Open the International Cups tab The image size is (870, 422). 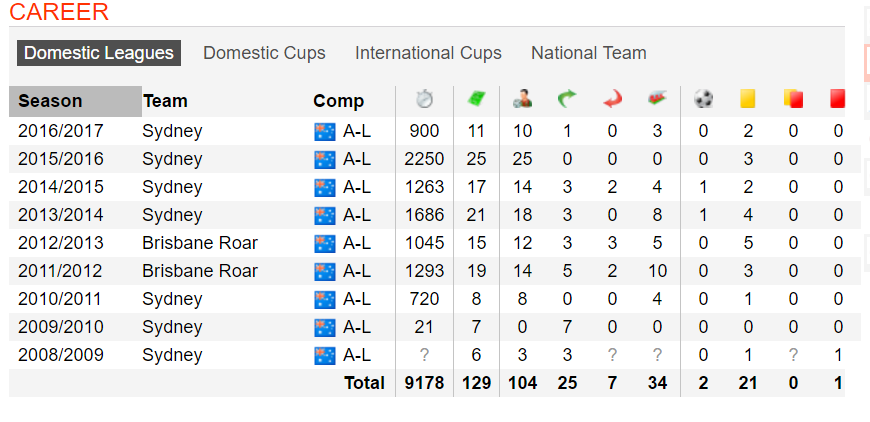(x=428, y=53)
